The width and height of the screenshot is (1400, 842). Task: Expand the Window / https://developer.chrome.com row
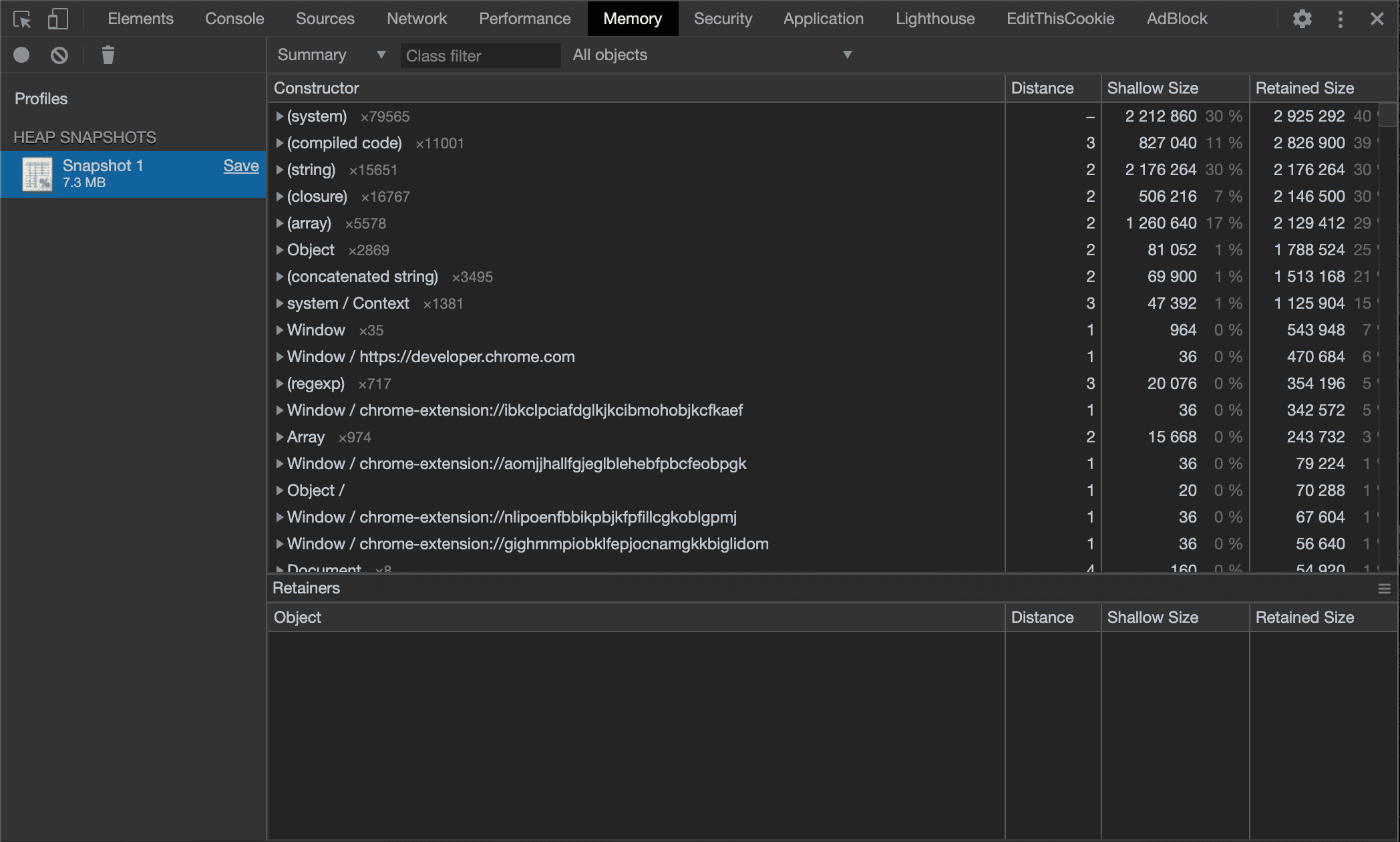point(280,357)
